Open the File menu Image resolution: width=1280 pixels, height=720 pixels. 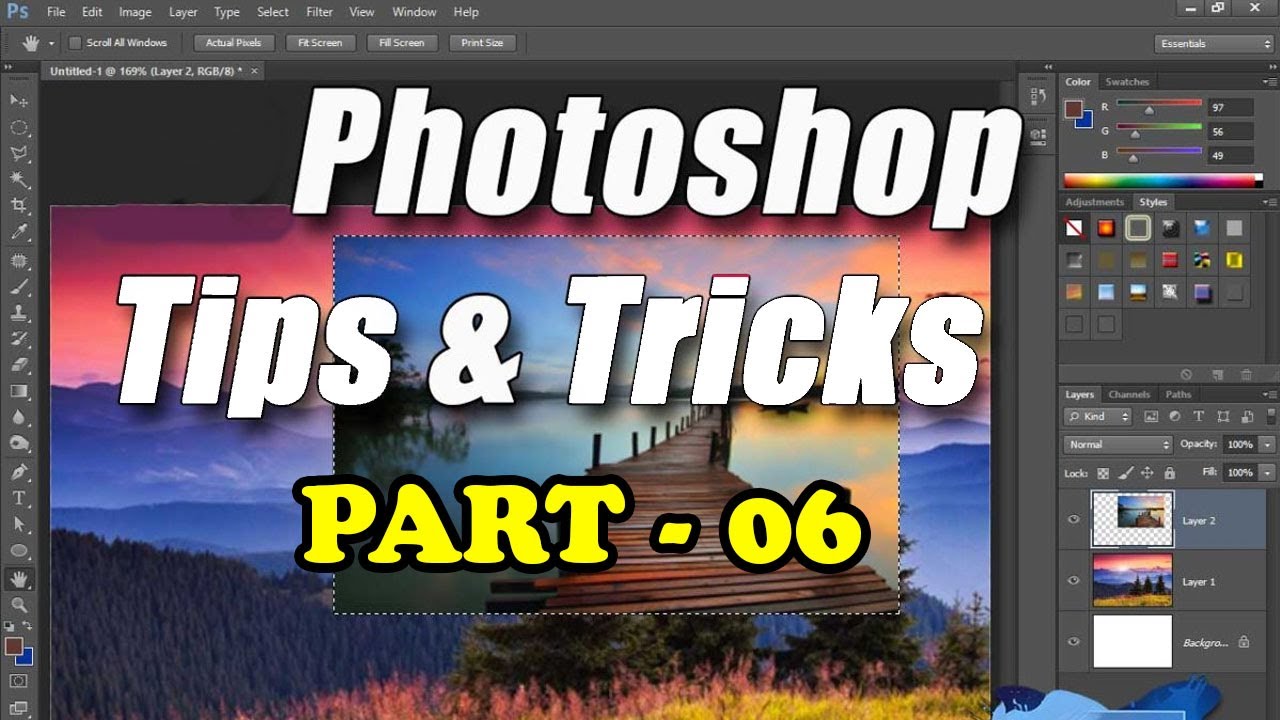pos(56,12)
